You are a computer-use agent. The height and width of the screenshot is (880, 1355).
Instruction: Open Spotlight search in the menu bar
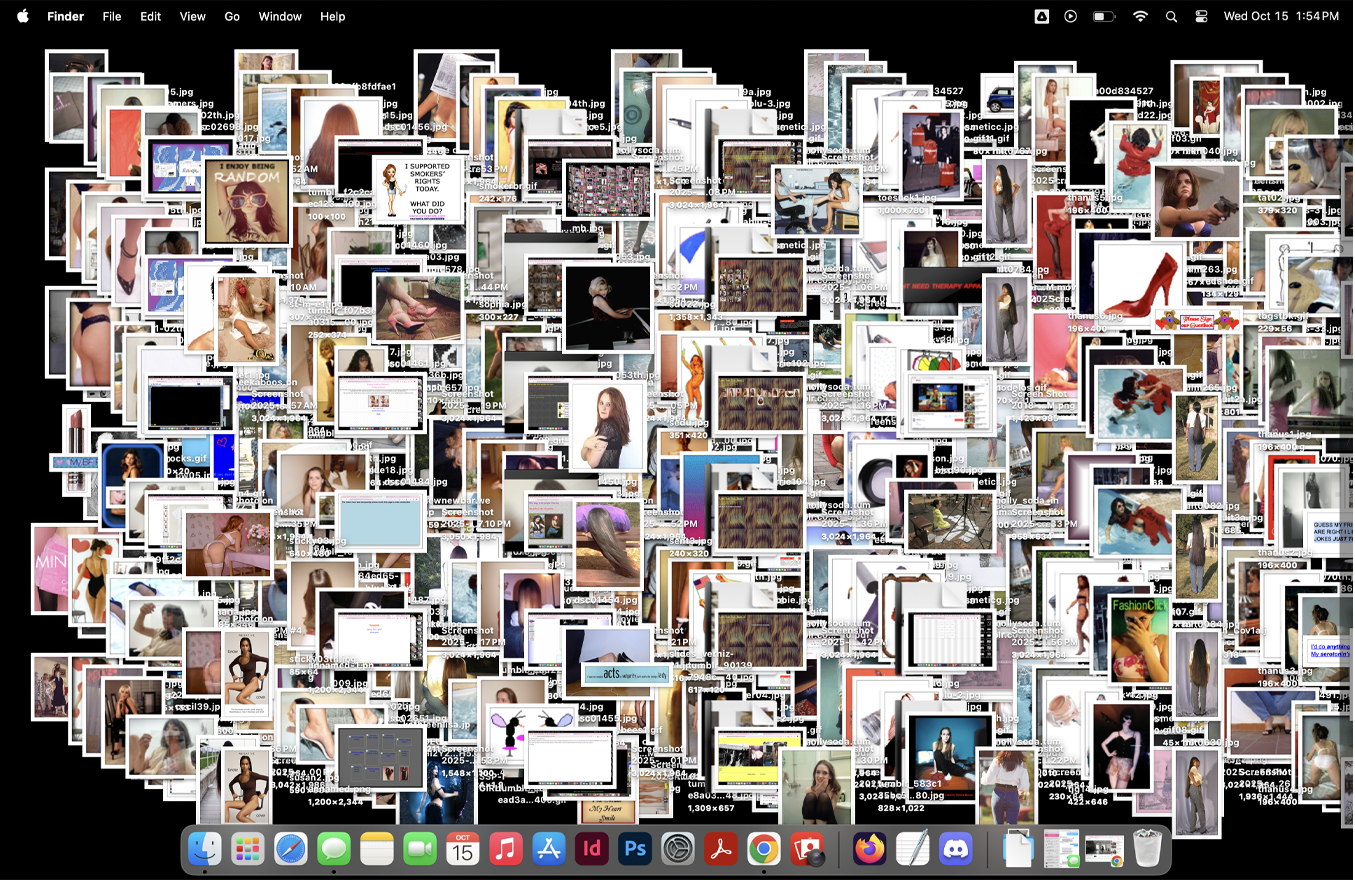click(x=1171, y=16)
